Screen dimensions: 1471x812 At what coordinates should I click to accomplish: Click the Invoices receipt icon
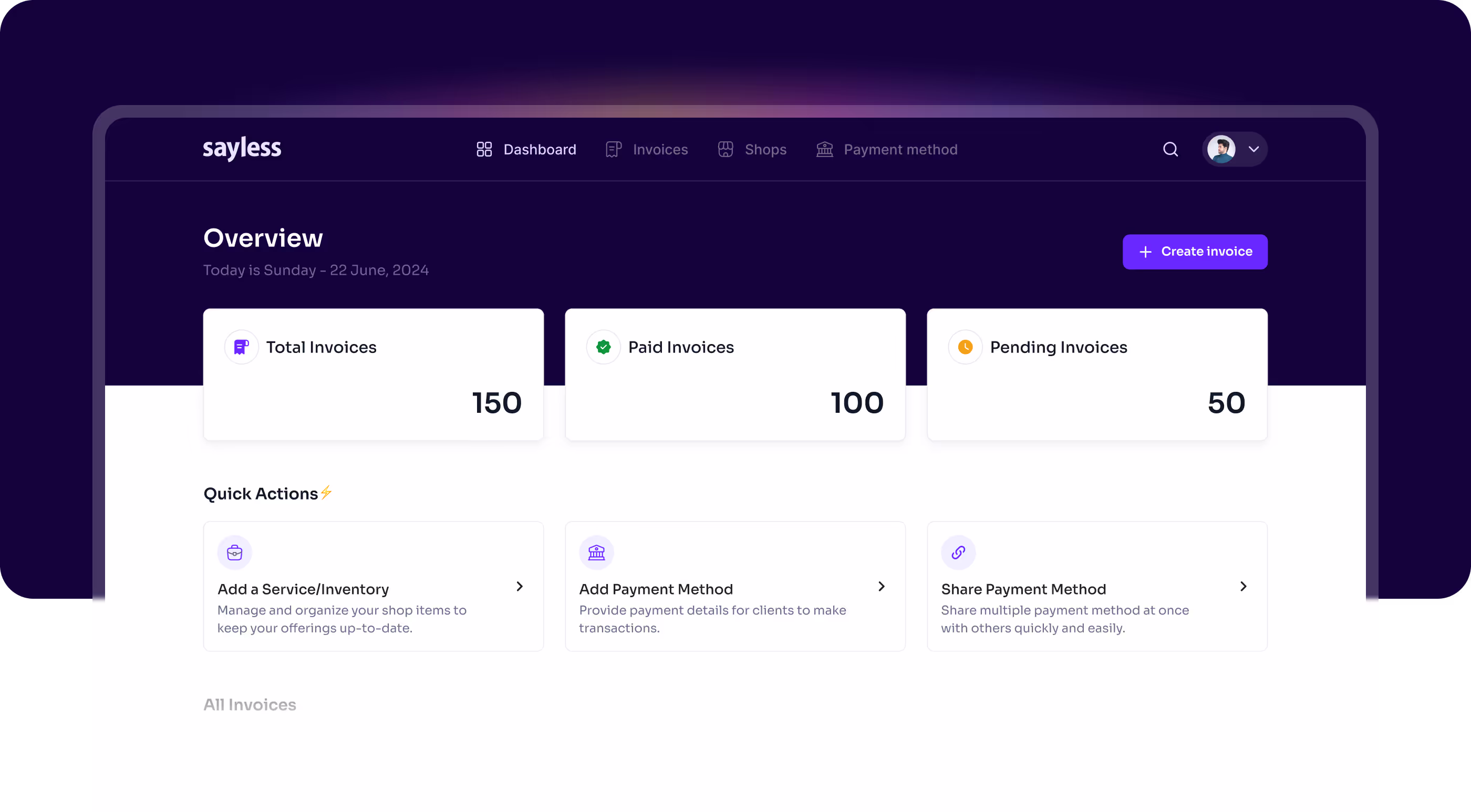613,150
